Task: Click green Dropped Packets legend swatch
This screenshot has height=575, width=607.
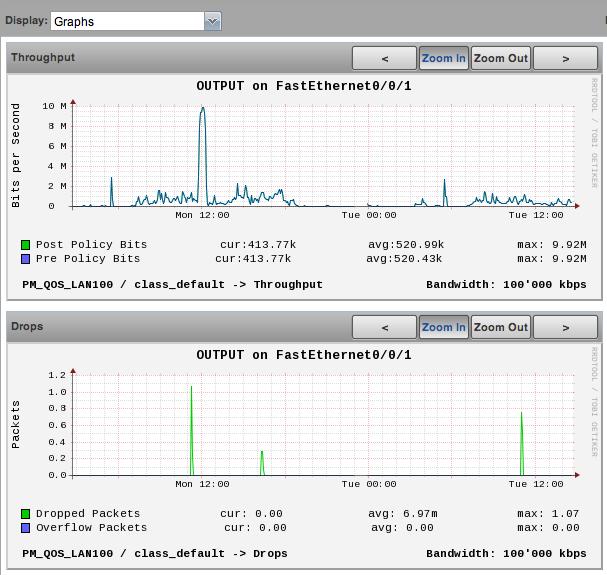Action: [x=26, y=514]
